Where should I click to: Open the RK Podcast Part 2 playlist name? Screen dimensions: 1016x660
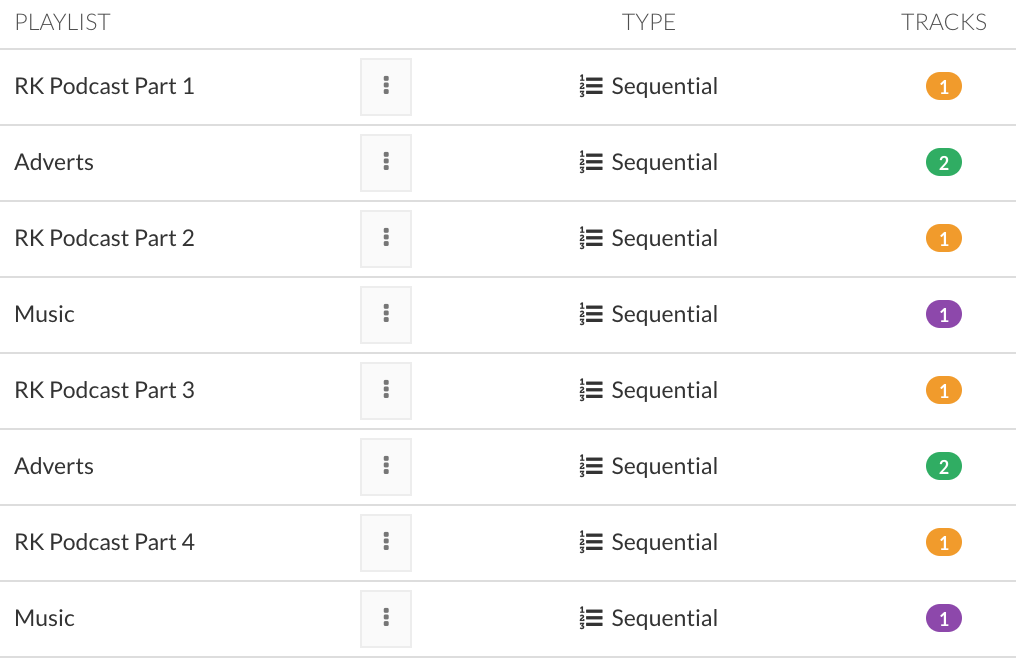104,239
